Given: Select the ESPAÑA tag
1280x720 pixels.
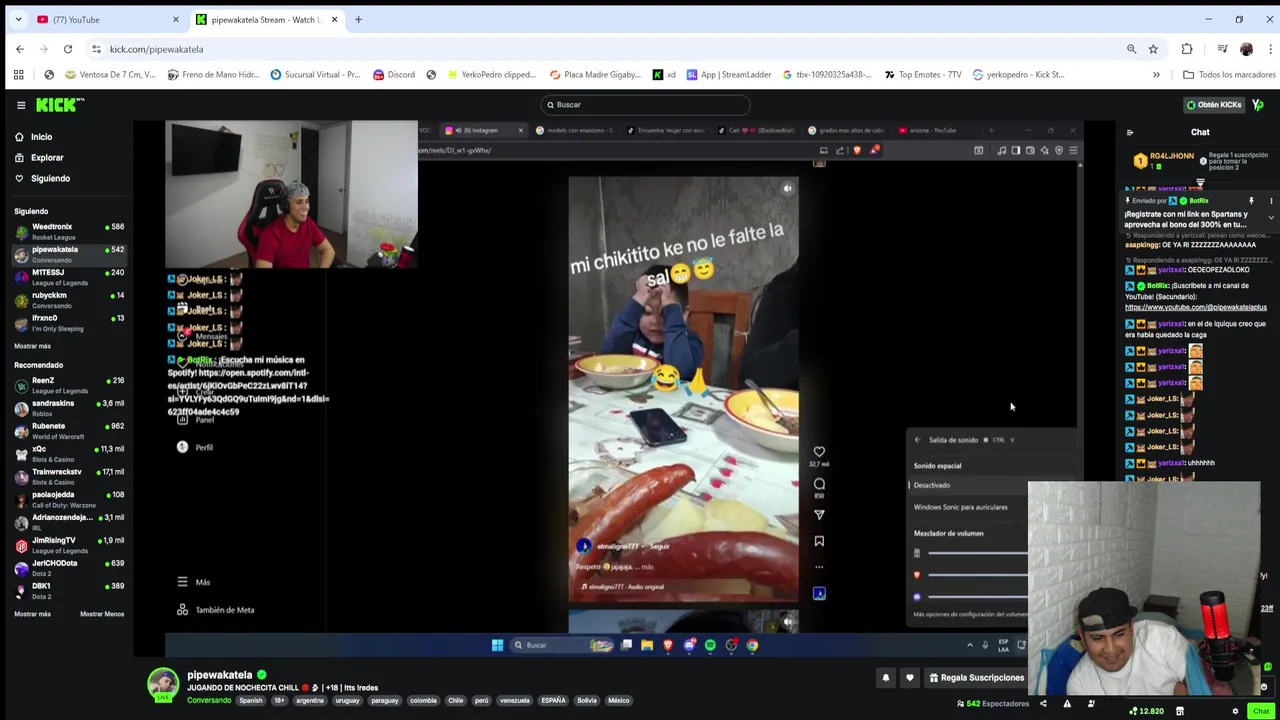Looking at the screenshot, I should coord(553,700).
